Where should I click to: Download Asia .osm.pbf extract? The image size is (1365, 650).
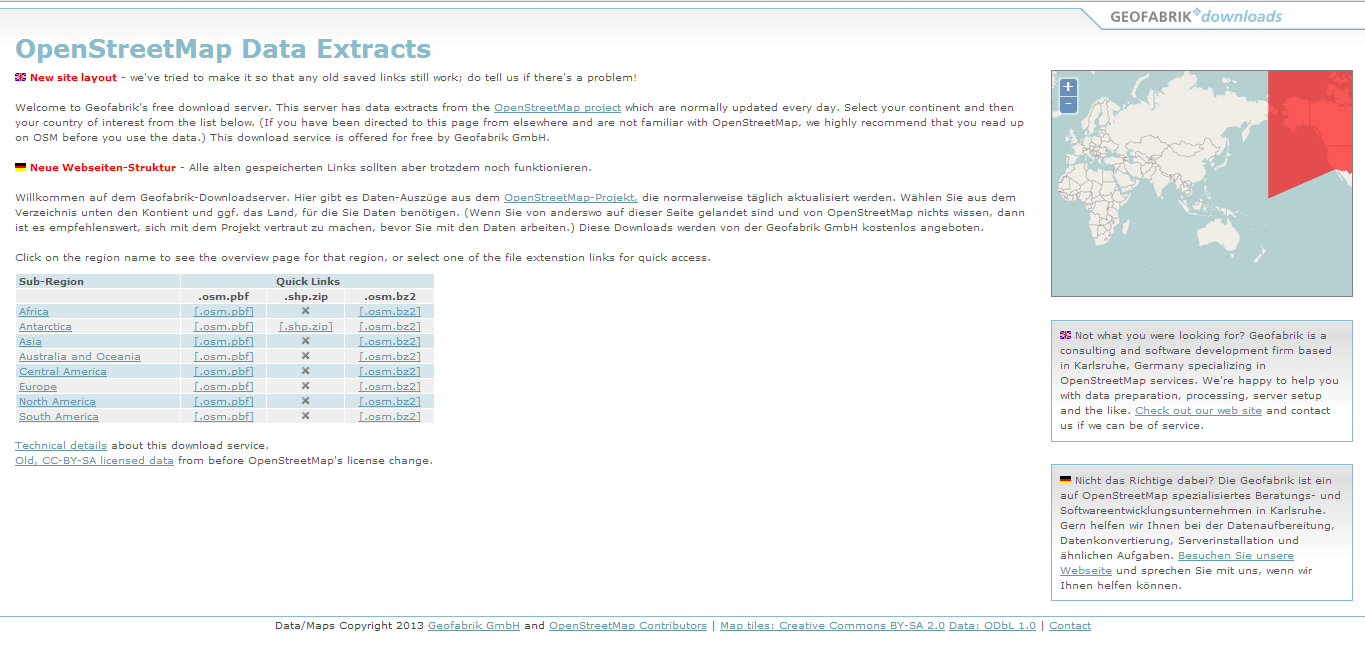223,342
